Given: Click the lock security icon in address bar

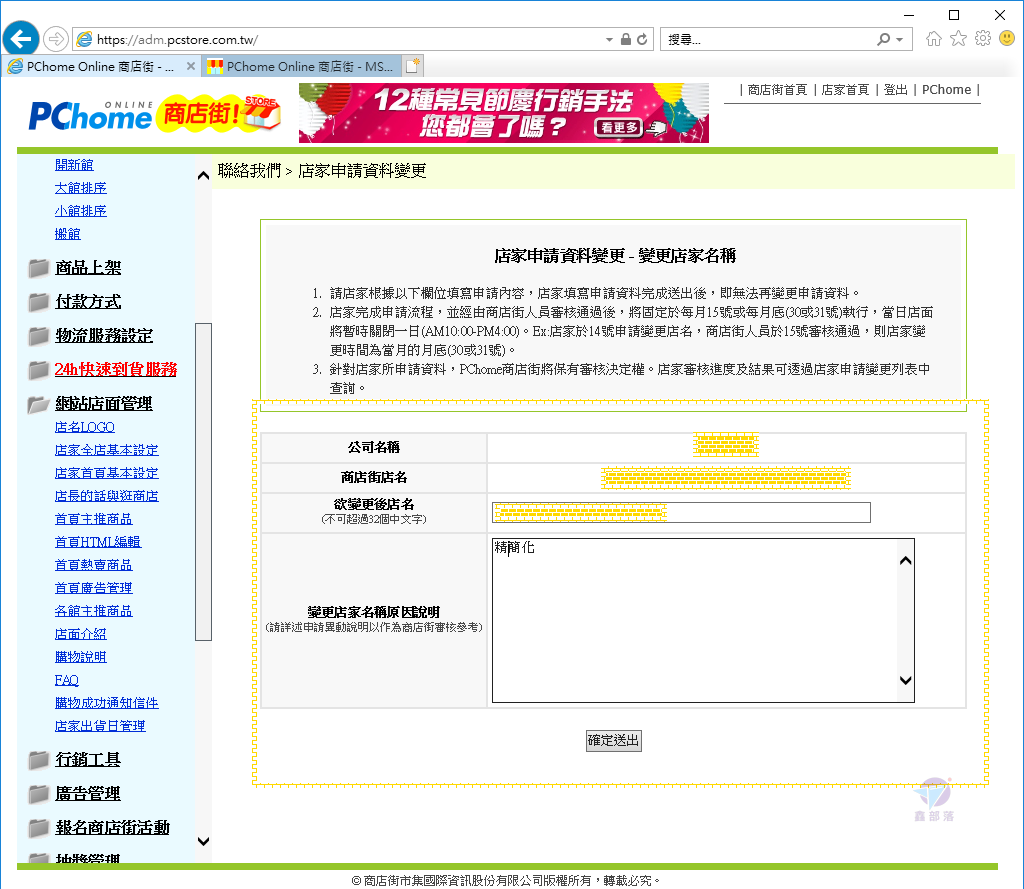Looking at the screenshot, I should (x=626, y=39).
